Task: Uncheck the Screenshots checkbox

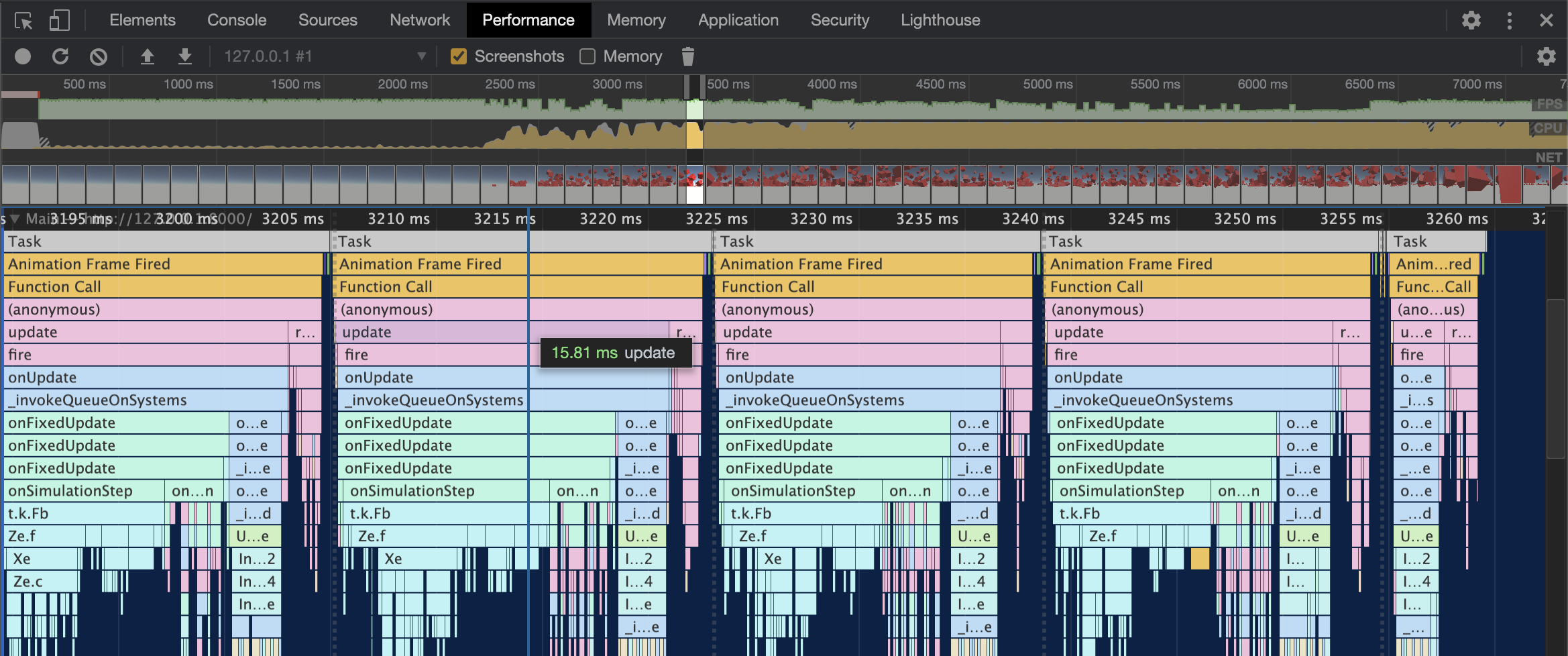Action: [x=459, y=56]
